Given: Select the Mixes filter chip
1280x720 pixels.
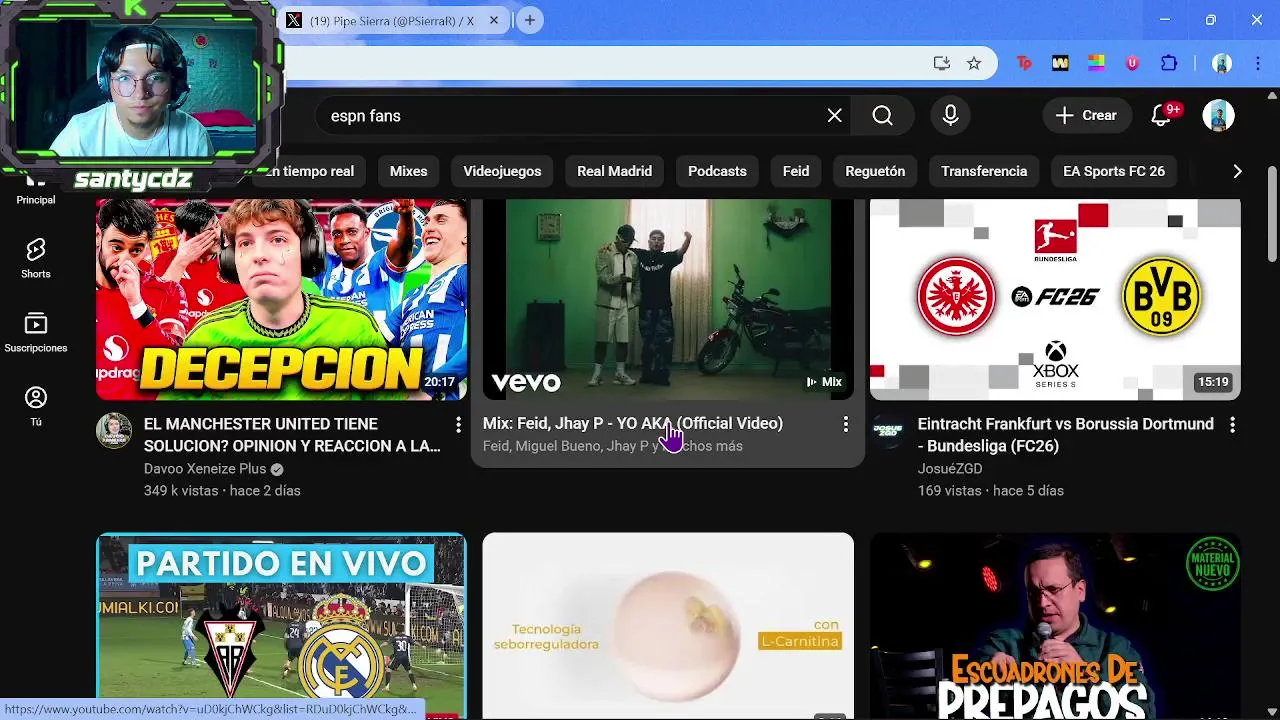Looking at the screenshot, I should coord(408,171).
